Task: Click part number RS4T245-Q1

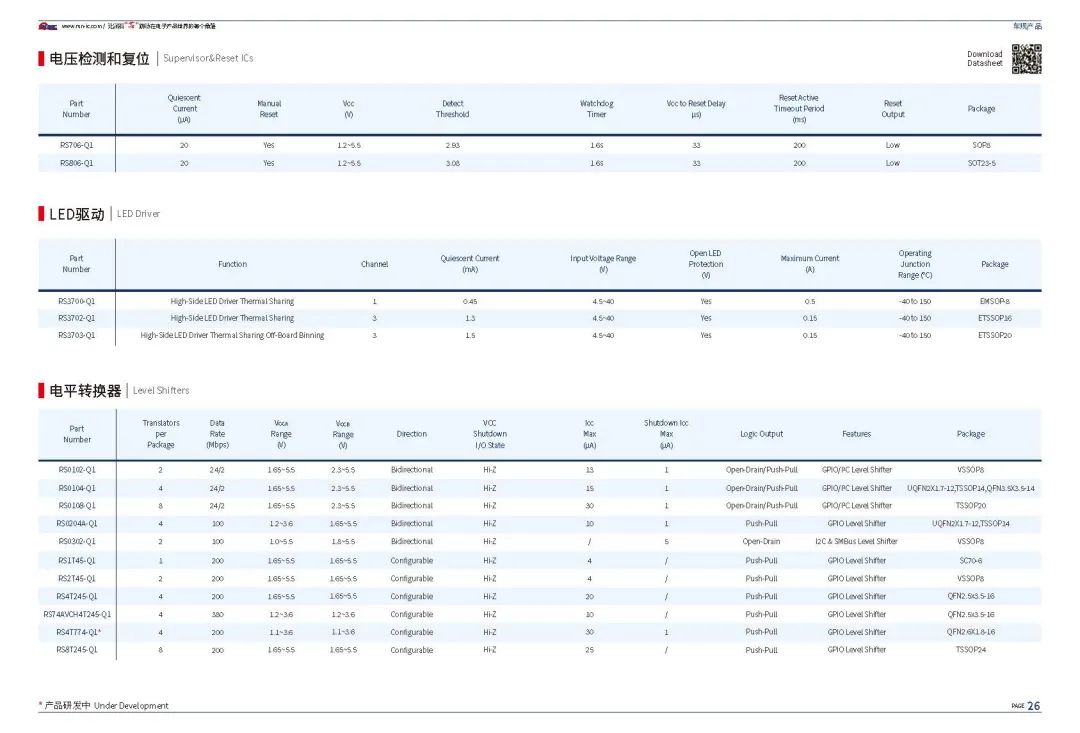Action: coord(77,597)
